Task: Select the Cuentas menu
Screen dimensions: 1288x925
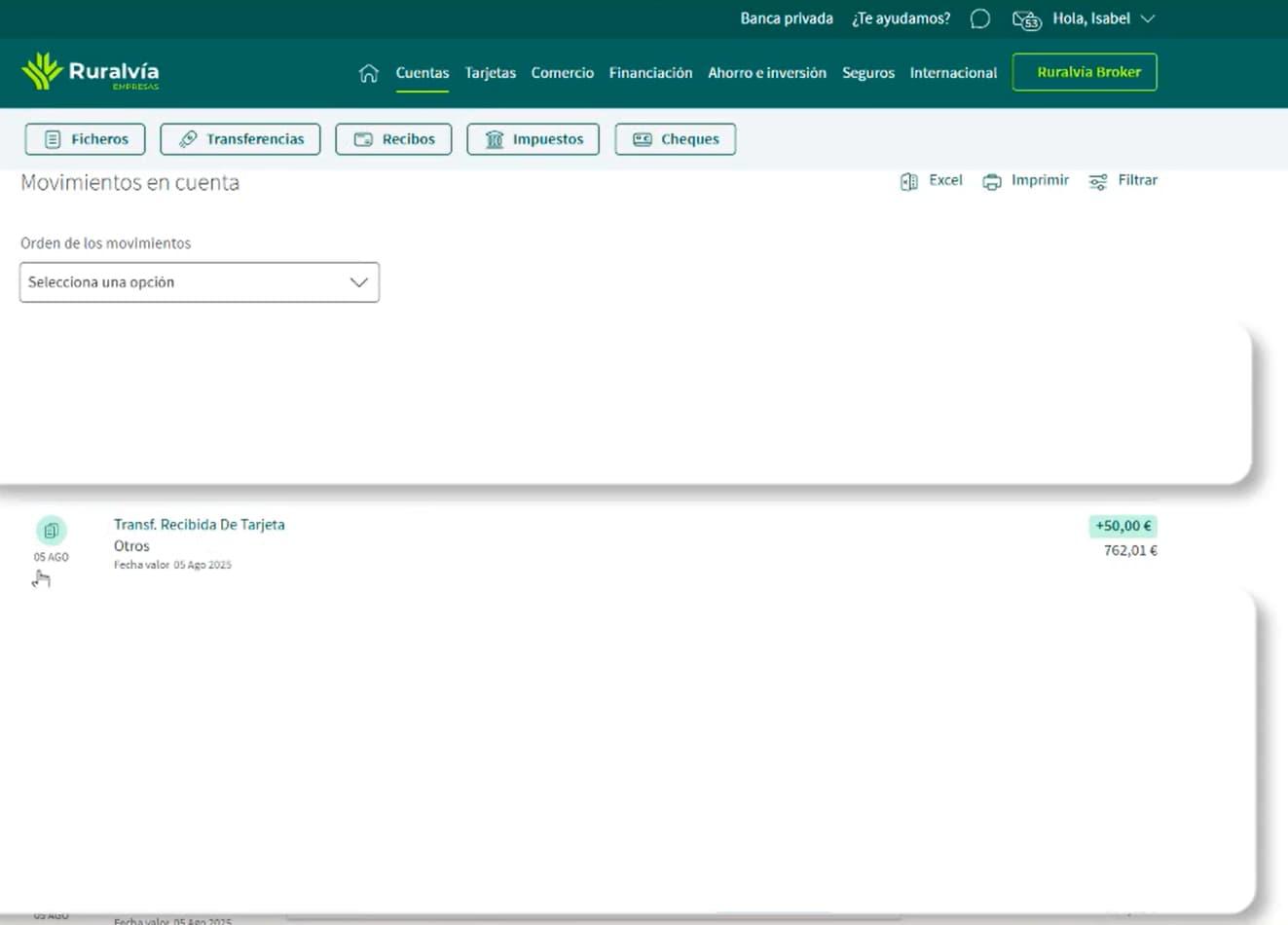Action: 423,73
